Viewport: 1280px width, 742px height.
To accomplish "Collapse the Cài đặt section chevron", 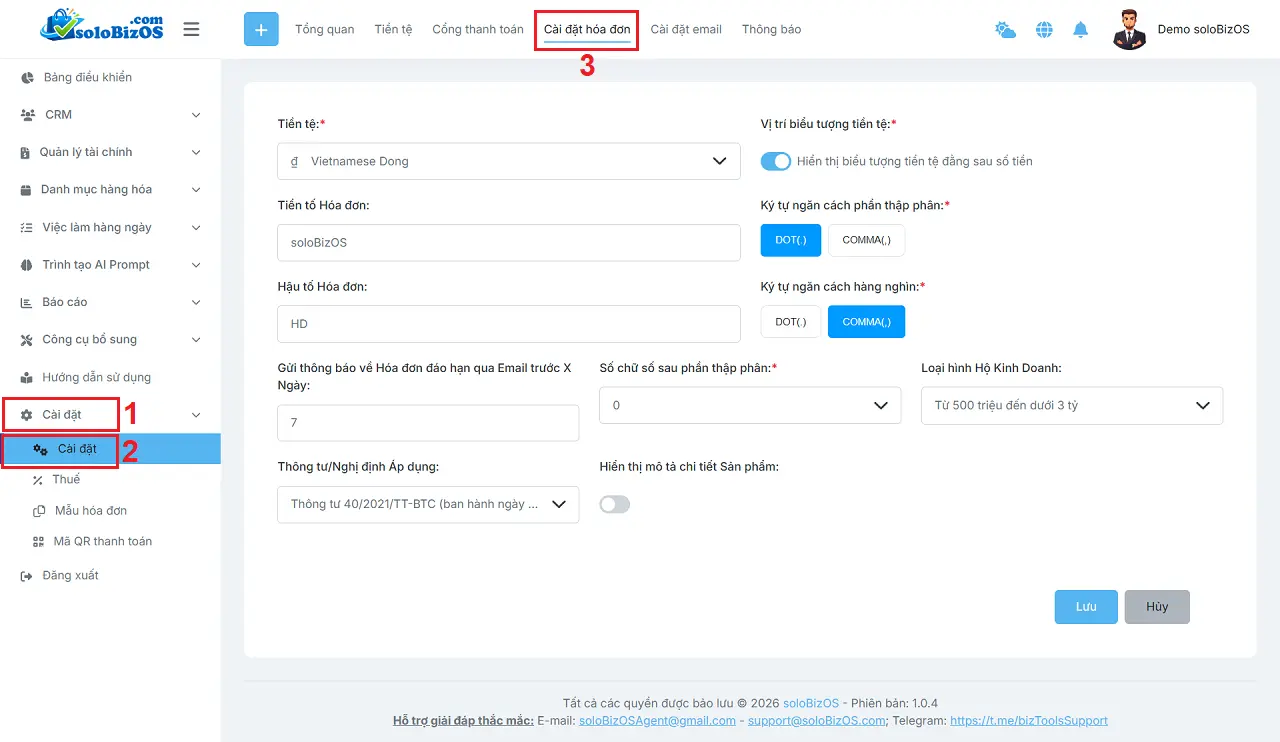I will coord(196,415).
